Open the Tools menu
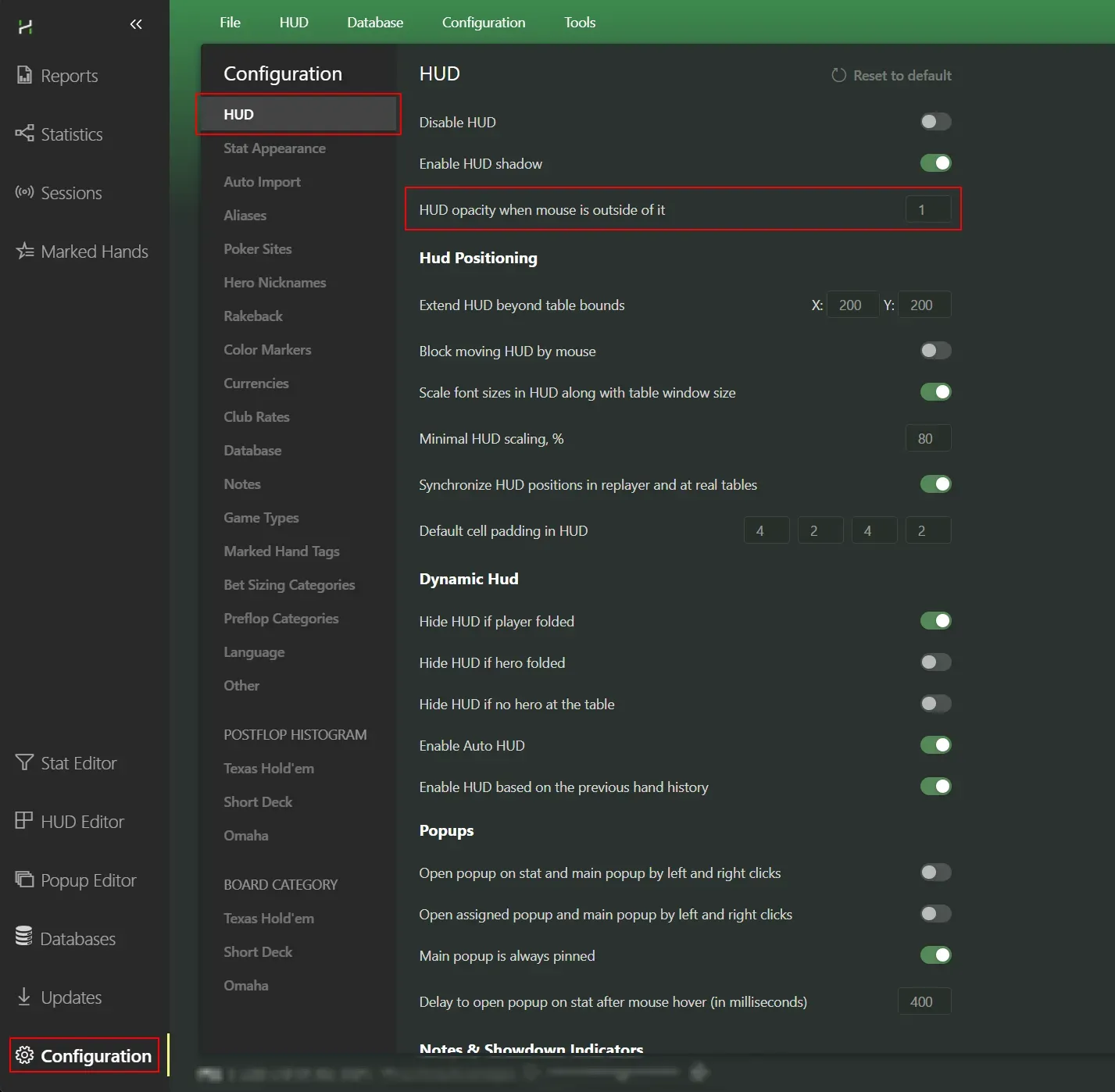The width and height of the screenshot is (1115, 1092). point(579,23)
